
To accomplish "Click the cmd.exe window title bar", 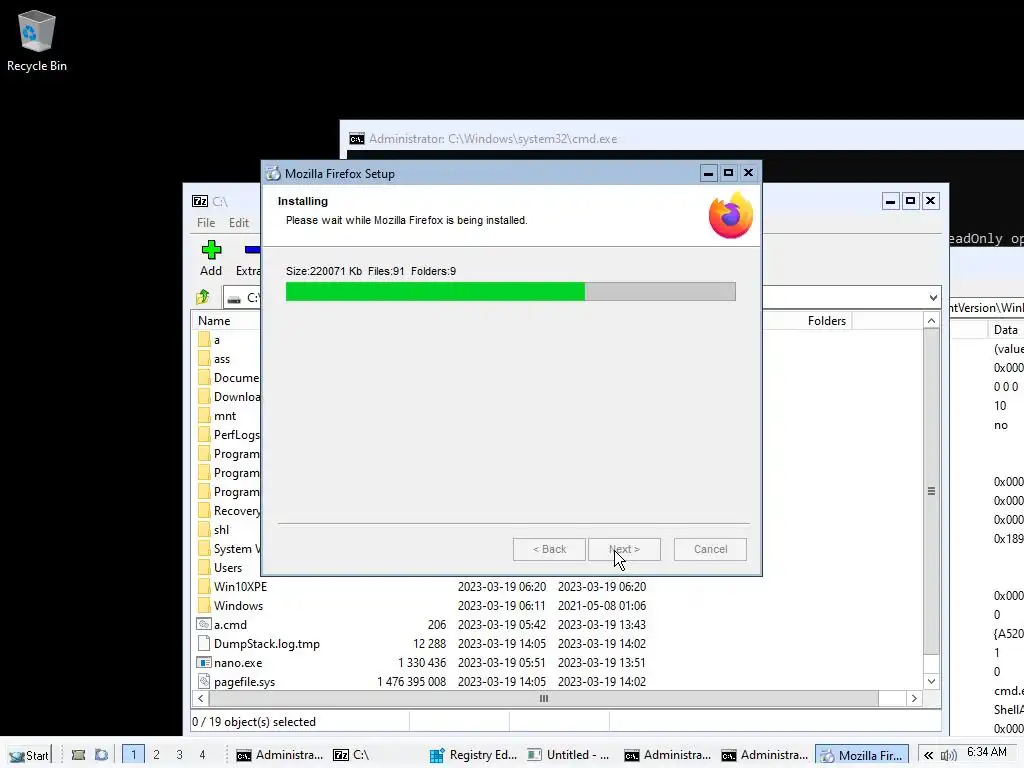I will 682,138.
